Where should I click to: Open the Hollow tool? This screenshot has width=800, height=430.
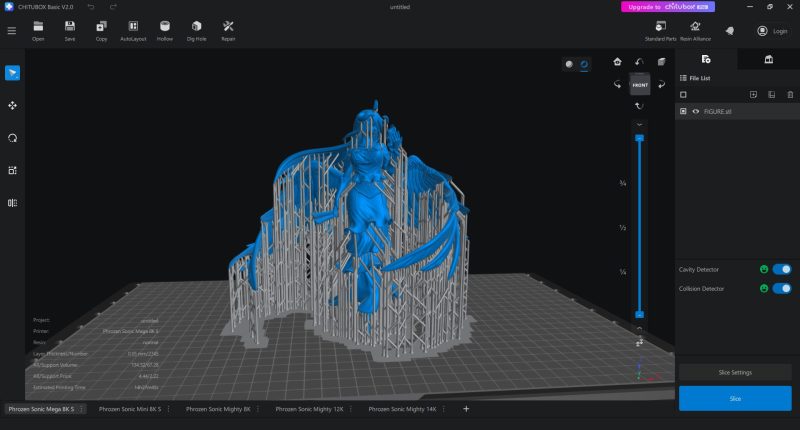click(x=165, y=31)
